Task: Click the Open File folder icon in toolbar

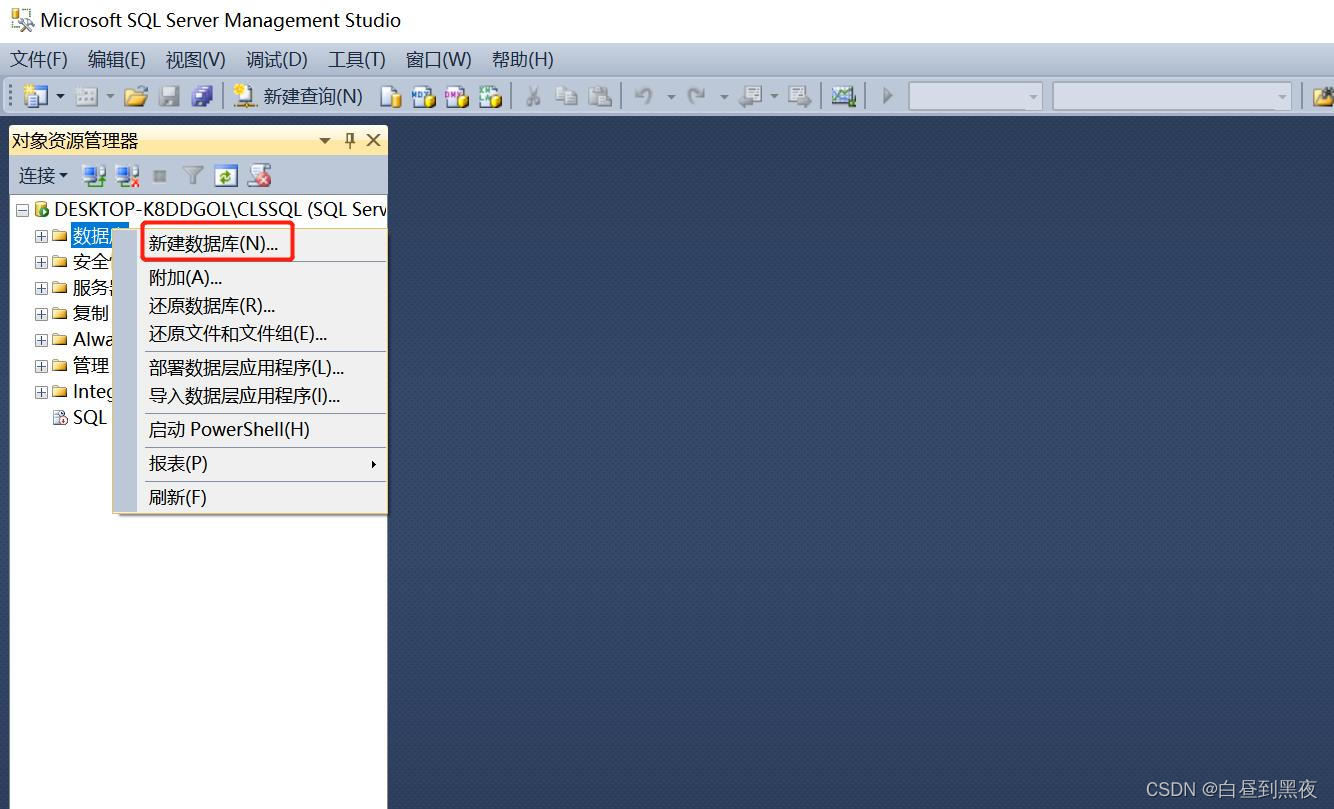Action: (136, 96)
